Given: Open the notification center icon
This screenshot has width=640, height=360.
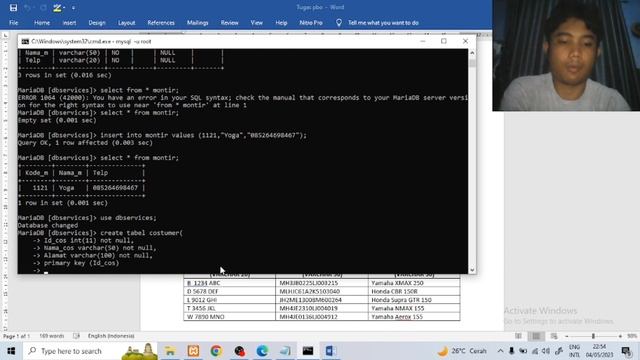Looking at the screenshot, I should (627, 351).
